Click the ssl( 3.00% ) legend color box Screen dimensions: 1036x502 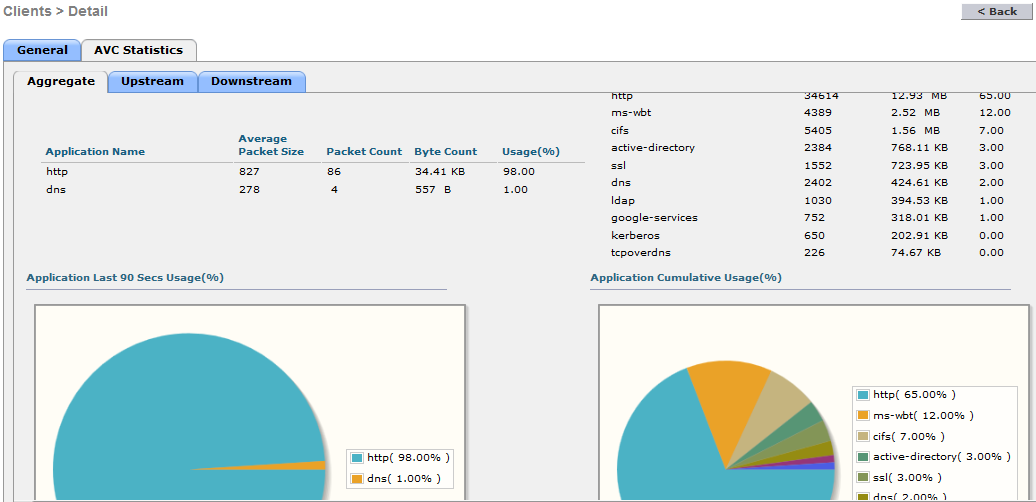[x=863, y=478]
